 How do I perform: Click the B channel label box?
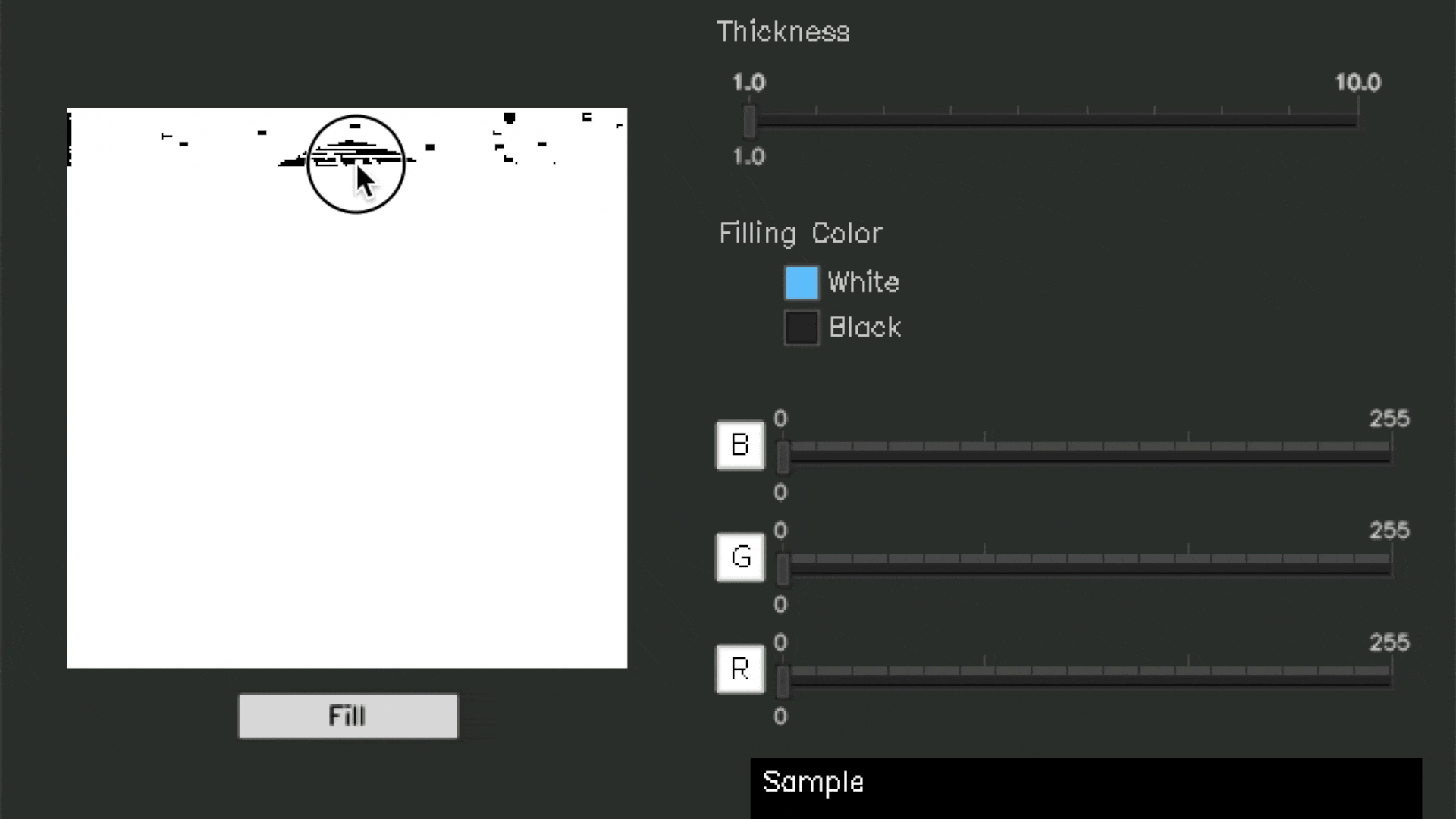(x=739, y=445)
